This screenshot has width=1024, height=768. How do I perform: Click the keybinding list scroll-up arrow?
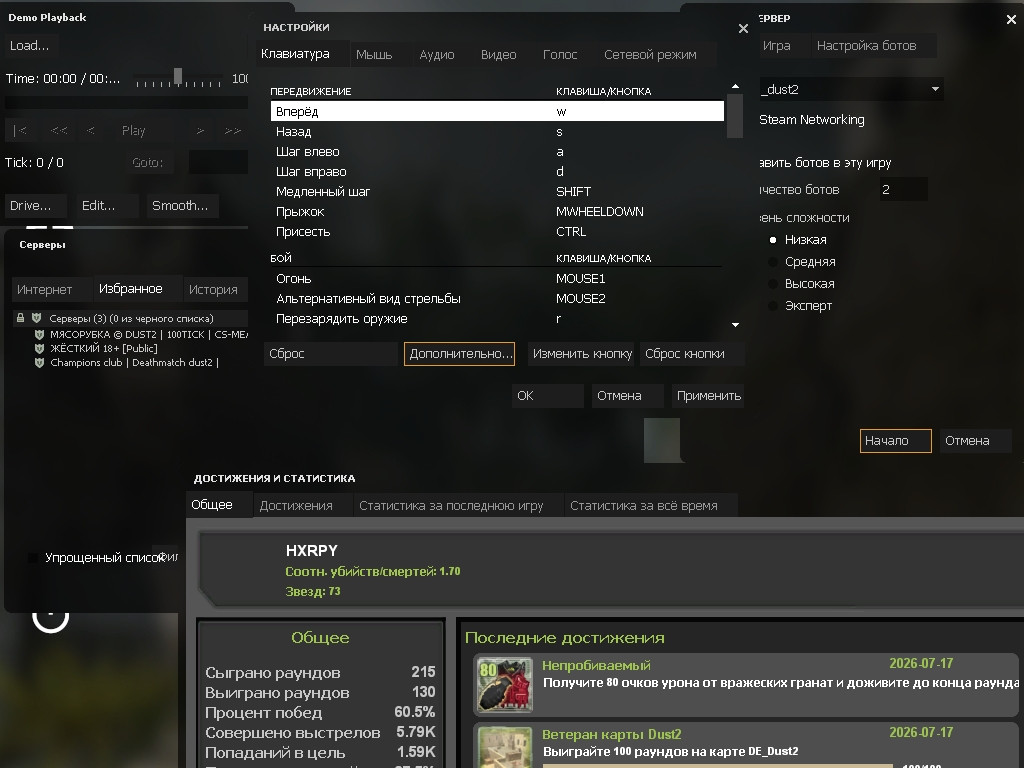click(x=735, y=86)
